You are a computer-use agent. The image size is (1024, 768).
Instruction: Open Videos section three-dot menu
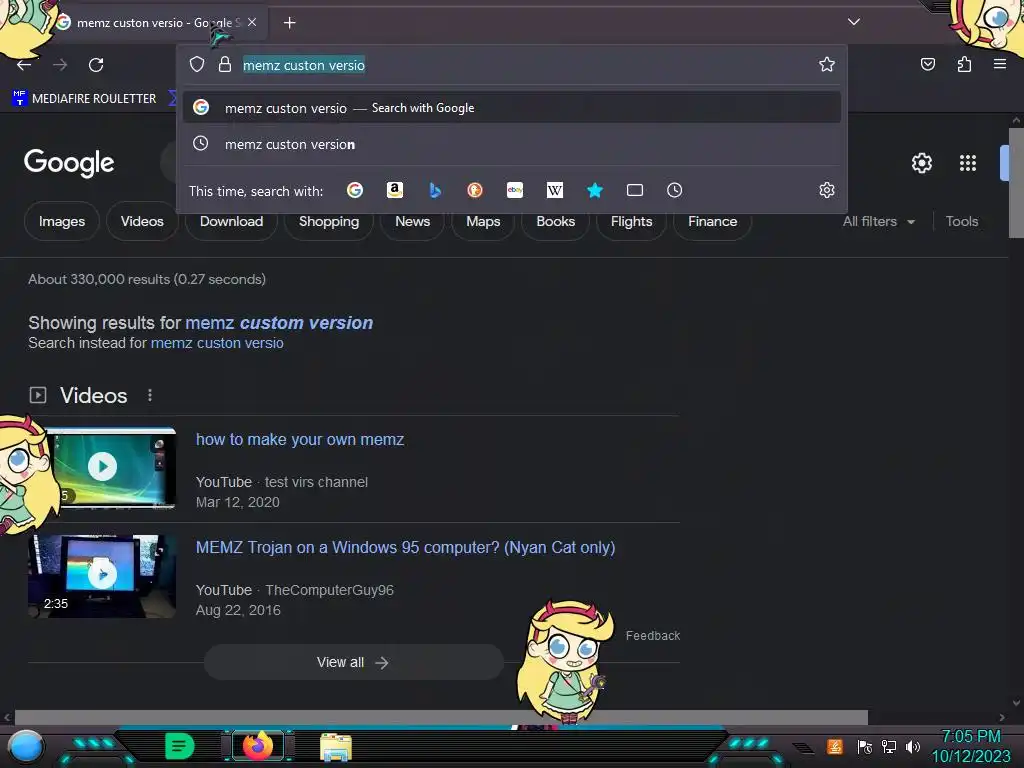click(x=150, y=395)
